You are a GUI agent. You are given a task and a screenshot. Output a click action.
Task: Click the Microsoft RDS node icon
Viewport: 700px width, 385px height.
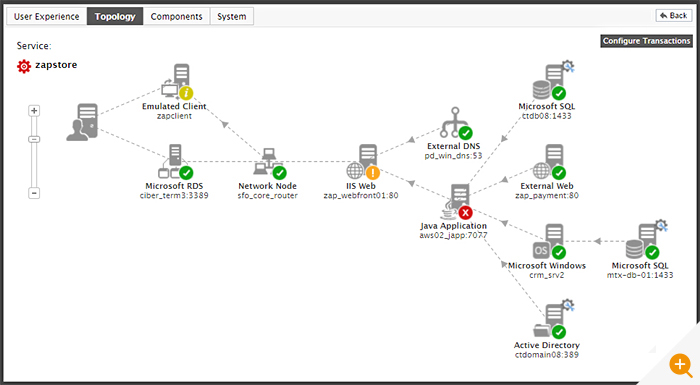(175, 161)
